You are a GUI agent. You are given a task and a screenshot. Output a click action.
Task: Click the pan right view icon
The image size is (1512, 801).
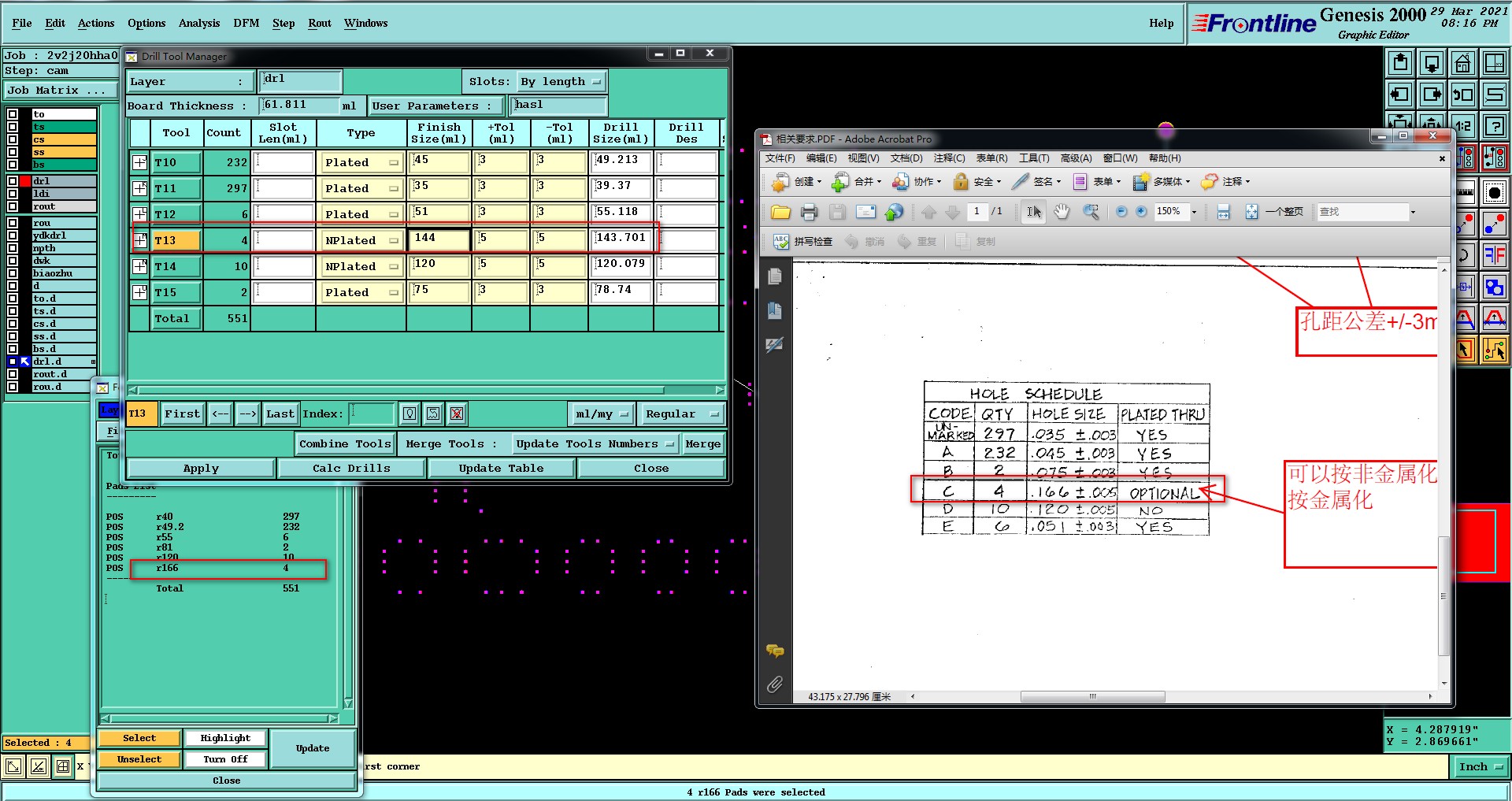pos(1432,95)
